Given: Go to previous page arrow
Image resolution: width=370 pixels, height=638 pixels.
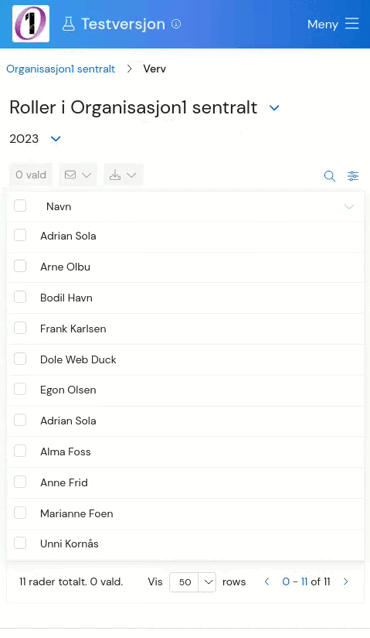Looking at the screenshot, I should (267, 581).
